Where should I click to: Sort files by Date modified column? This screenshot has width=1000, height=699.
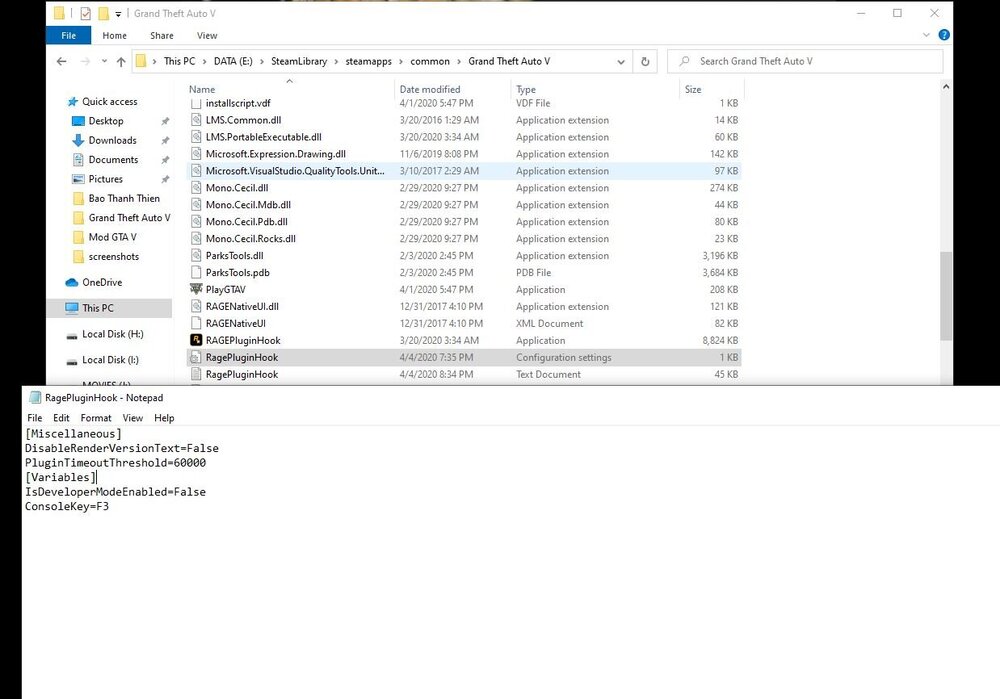tap(429, 89)
